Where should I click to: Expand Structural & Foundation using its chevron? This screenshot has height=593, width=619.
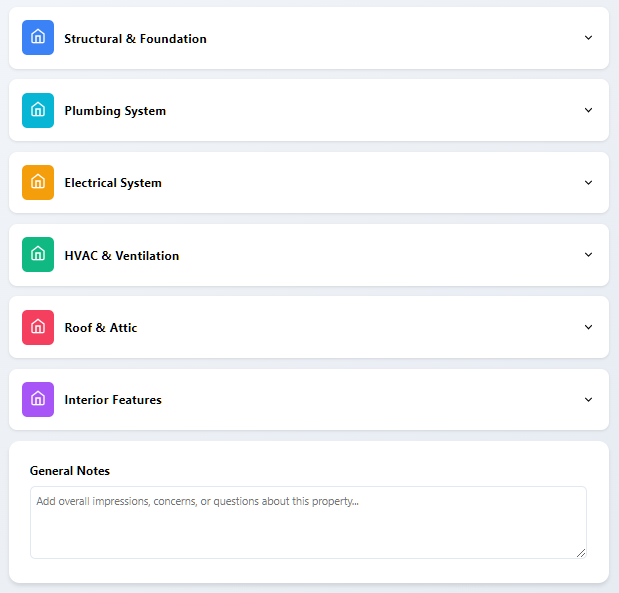[588, 38]
